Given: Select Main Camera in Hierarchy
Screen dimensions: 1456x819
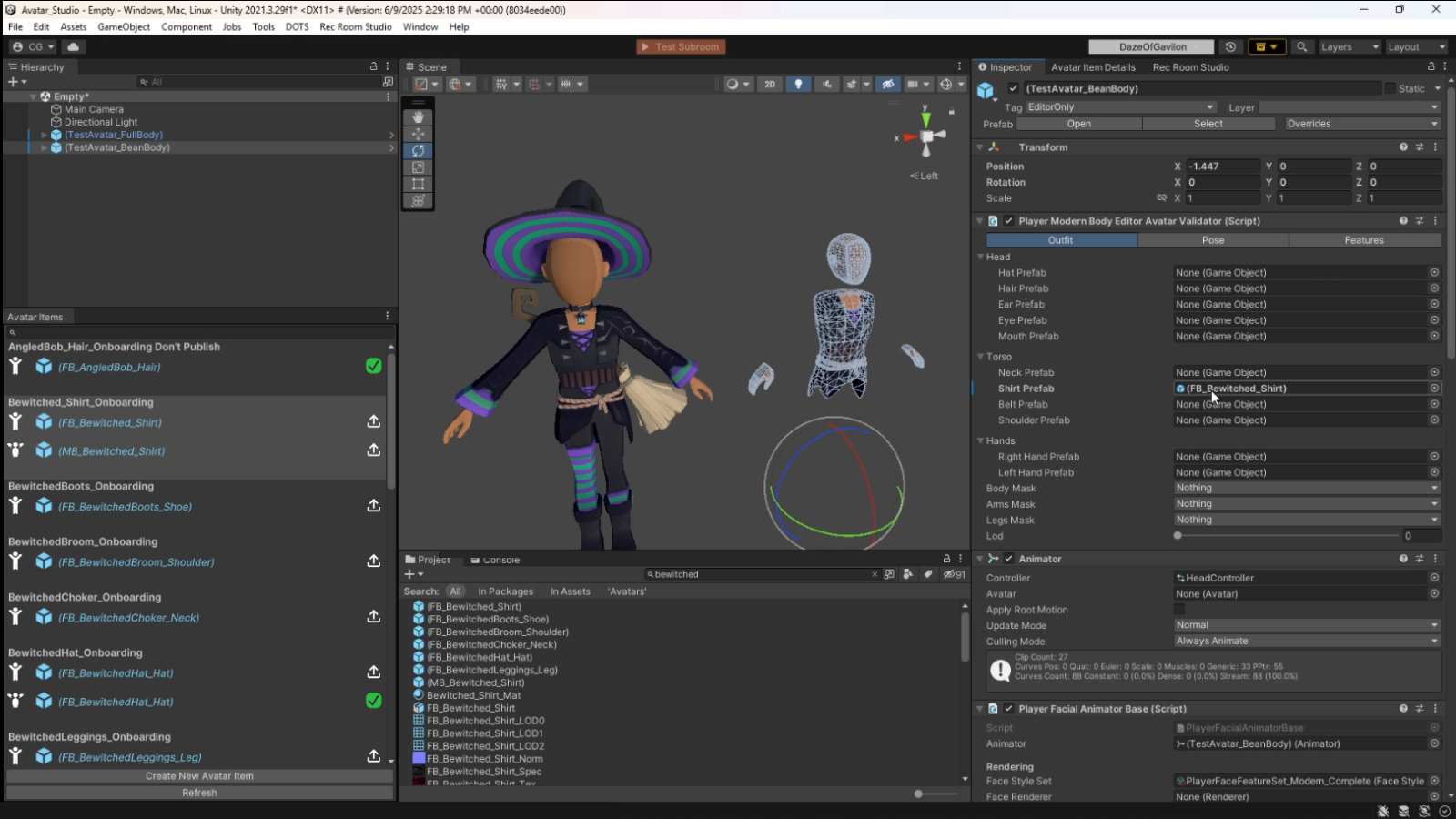Looking at the screenshot, I should tap(93, 109).
